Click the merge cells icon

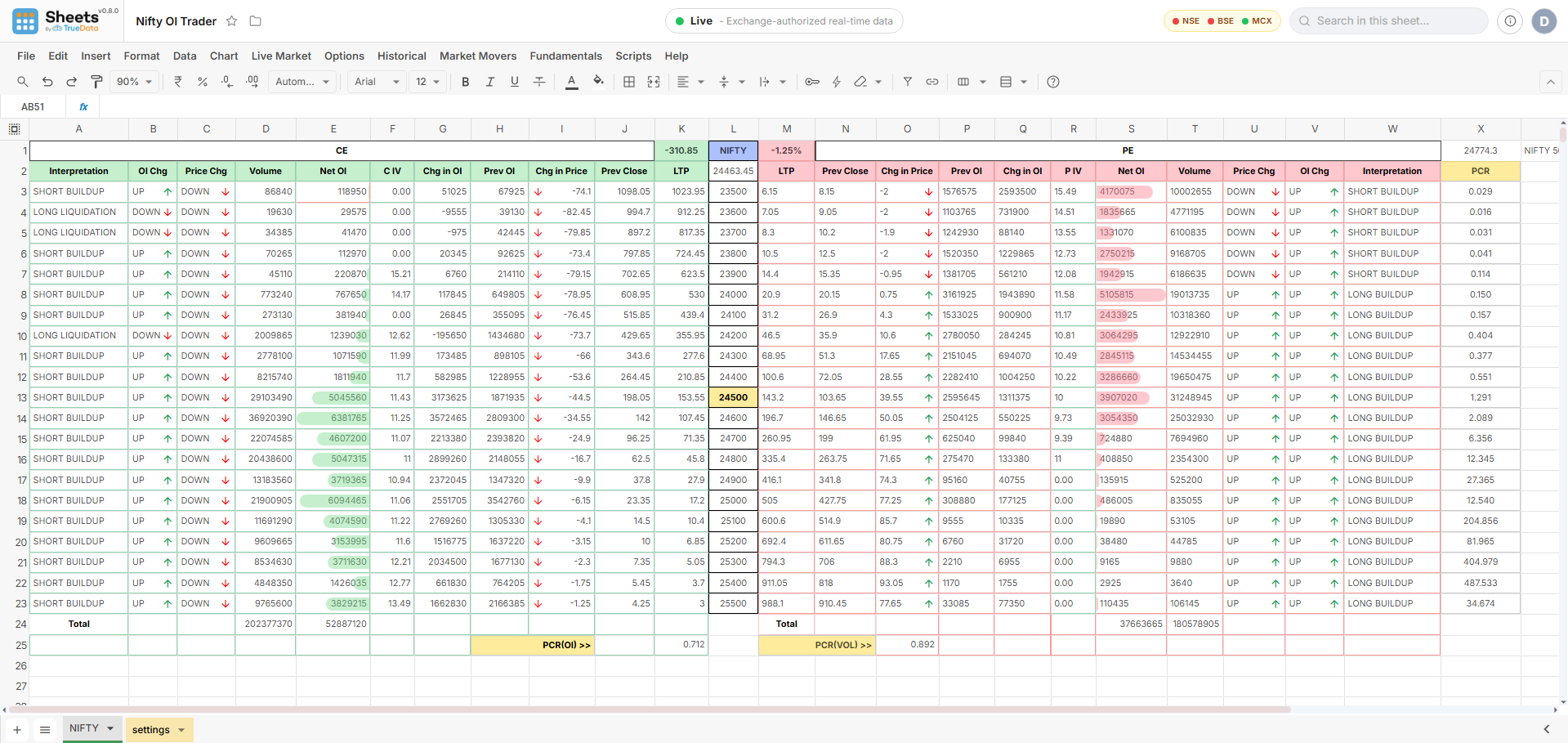654,82
